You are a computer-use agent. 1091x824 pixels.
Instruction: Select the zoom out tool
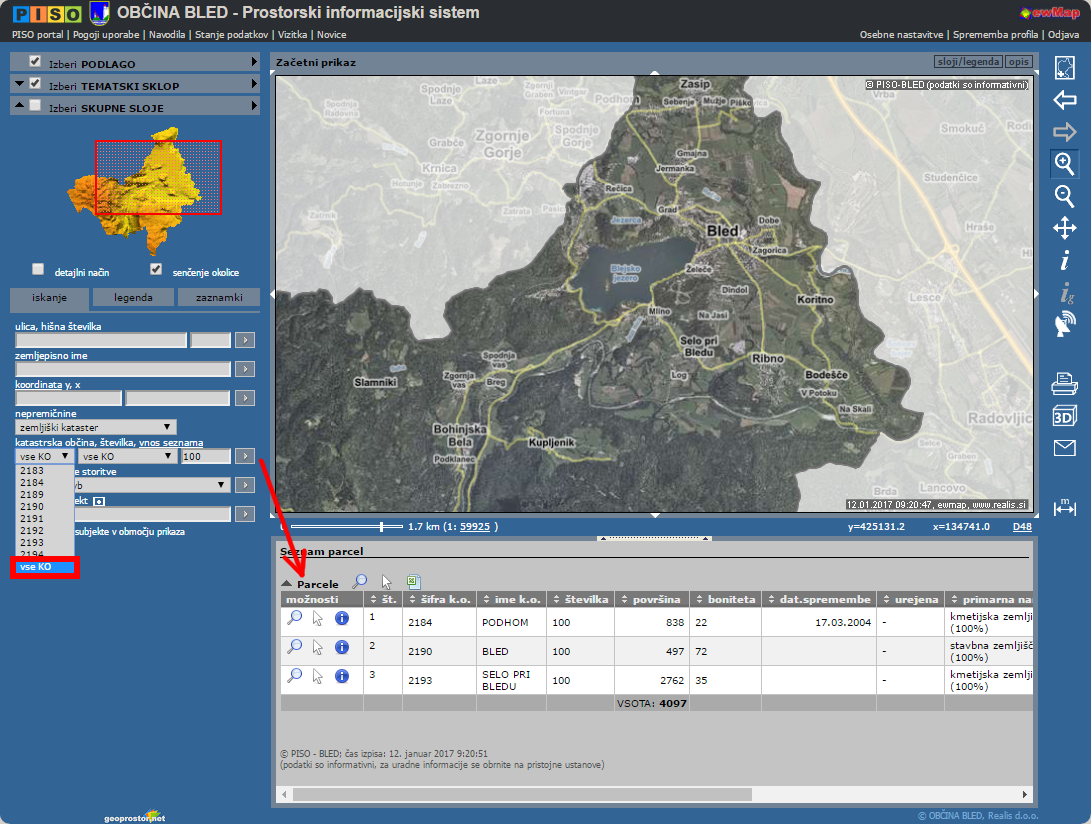coord(1064,196)
